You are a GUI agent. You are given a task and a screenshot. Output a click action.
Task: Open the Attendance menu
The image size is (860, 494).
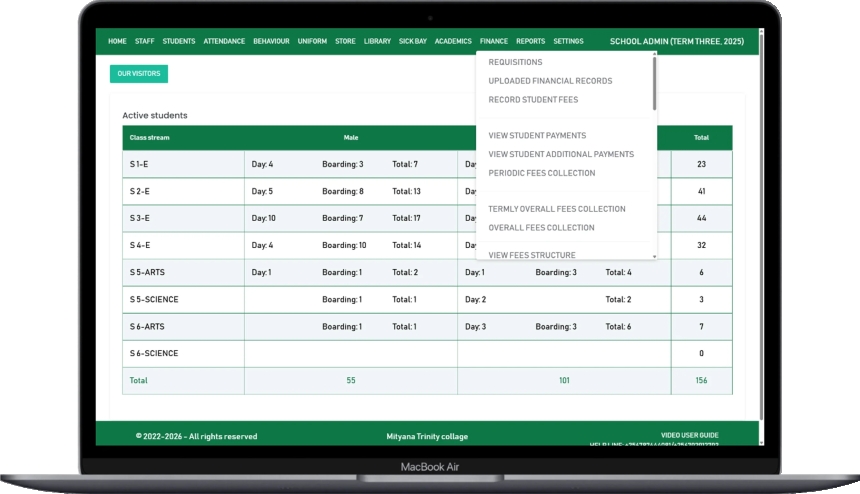(224, 41)
